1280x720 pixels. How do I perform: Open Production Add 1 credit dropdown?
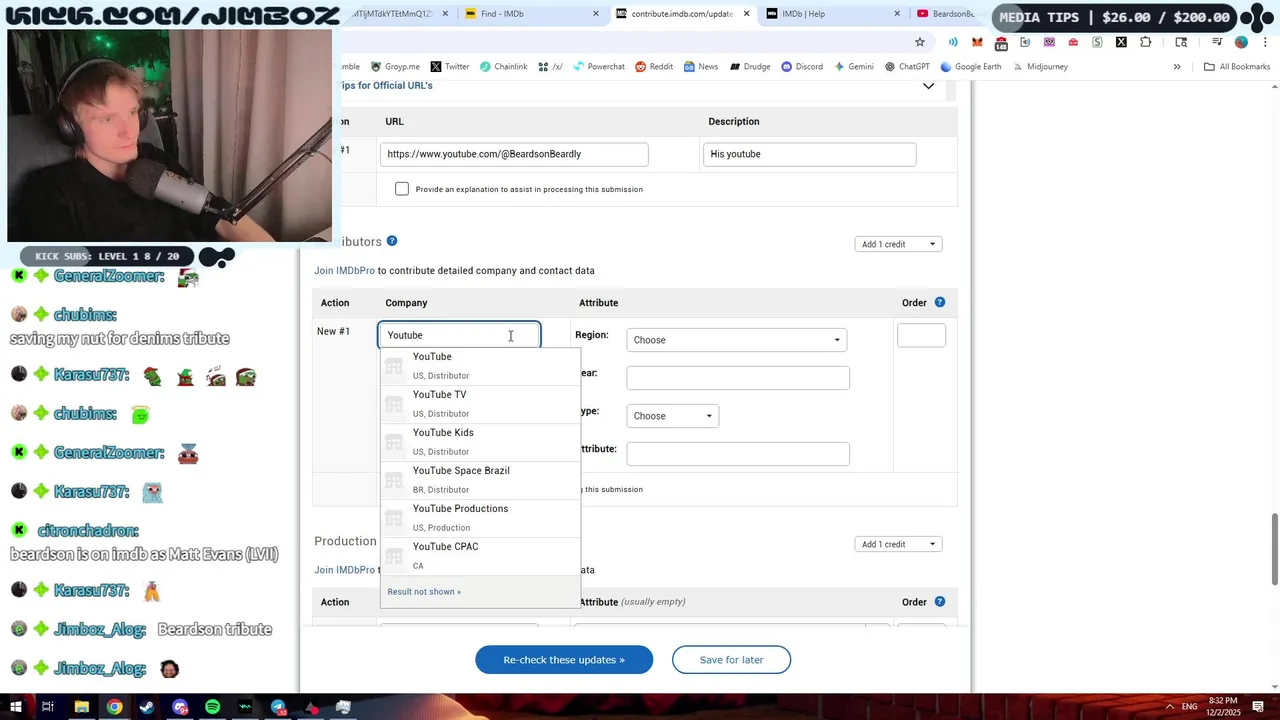[898, 544]
